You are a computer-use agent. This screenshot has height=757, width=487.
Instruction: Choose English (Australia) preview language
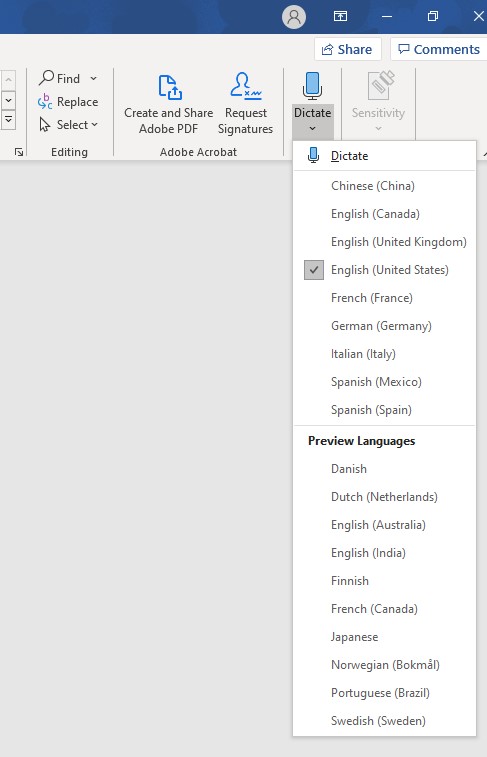[x=384, y=525]
